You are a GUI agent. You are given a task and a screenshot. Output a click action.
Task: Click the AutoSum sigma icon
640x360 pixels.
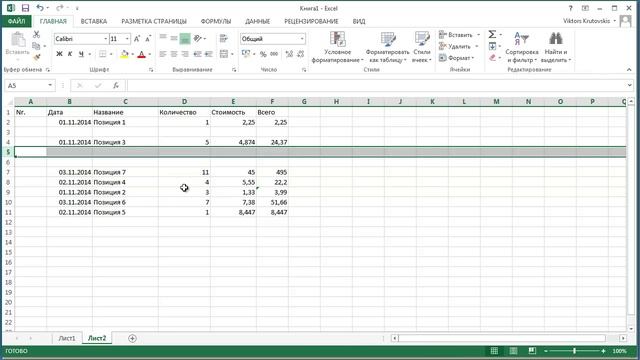pyautogui.click(x=492, y=35)
